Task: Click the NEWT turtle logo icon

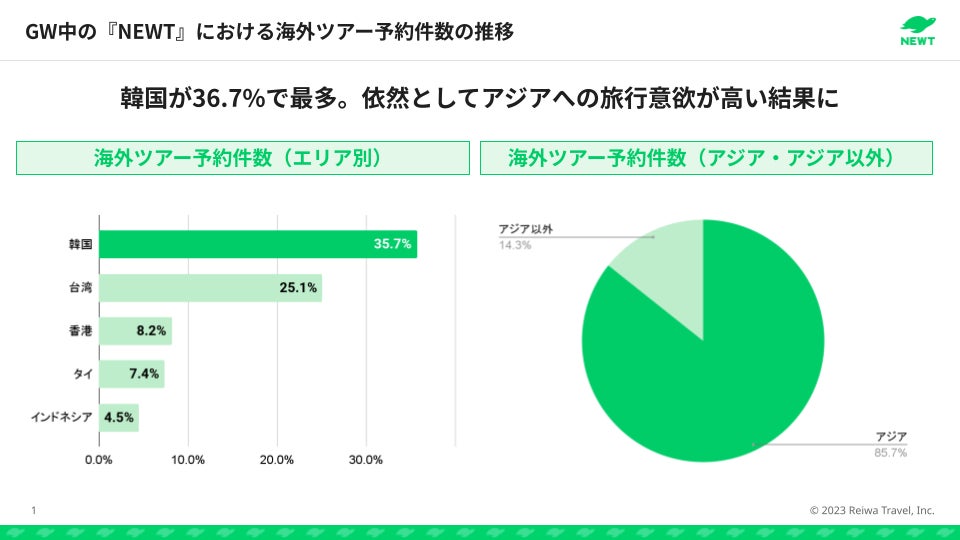Action: click(916, 24)
